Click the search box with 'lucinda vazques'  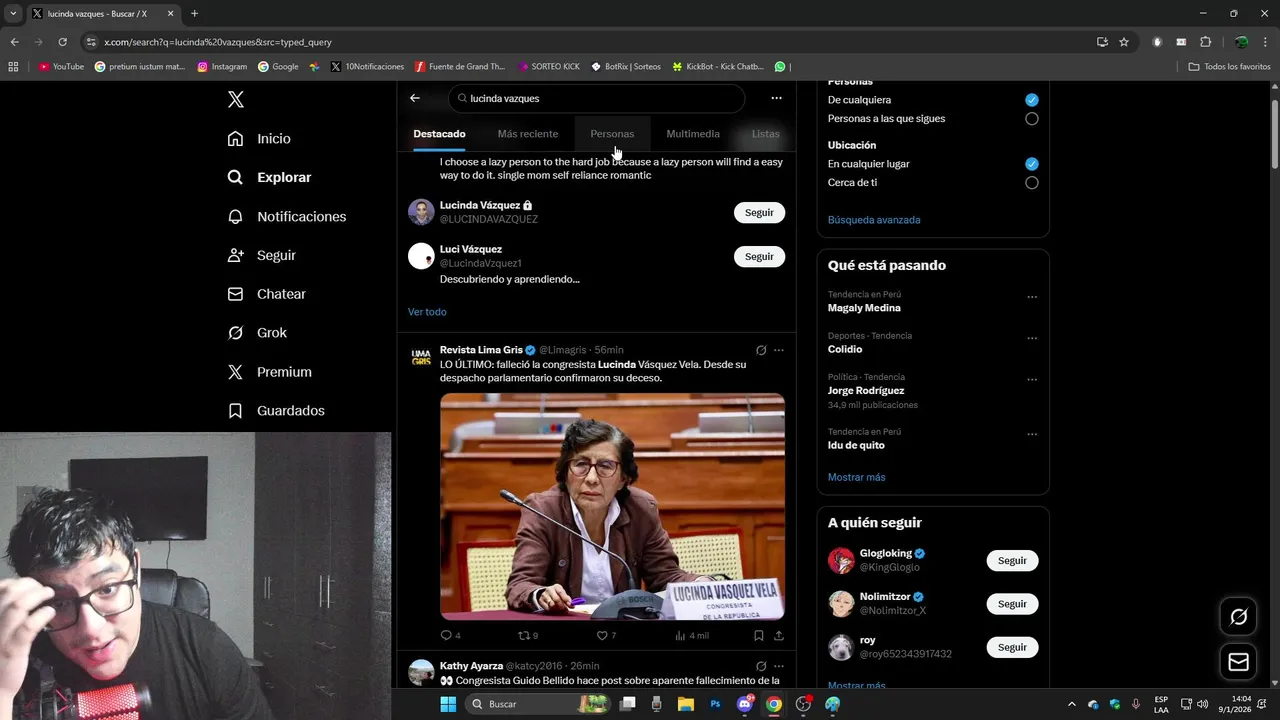[597, 98]
